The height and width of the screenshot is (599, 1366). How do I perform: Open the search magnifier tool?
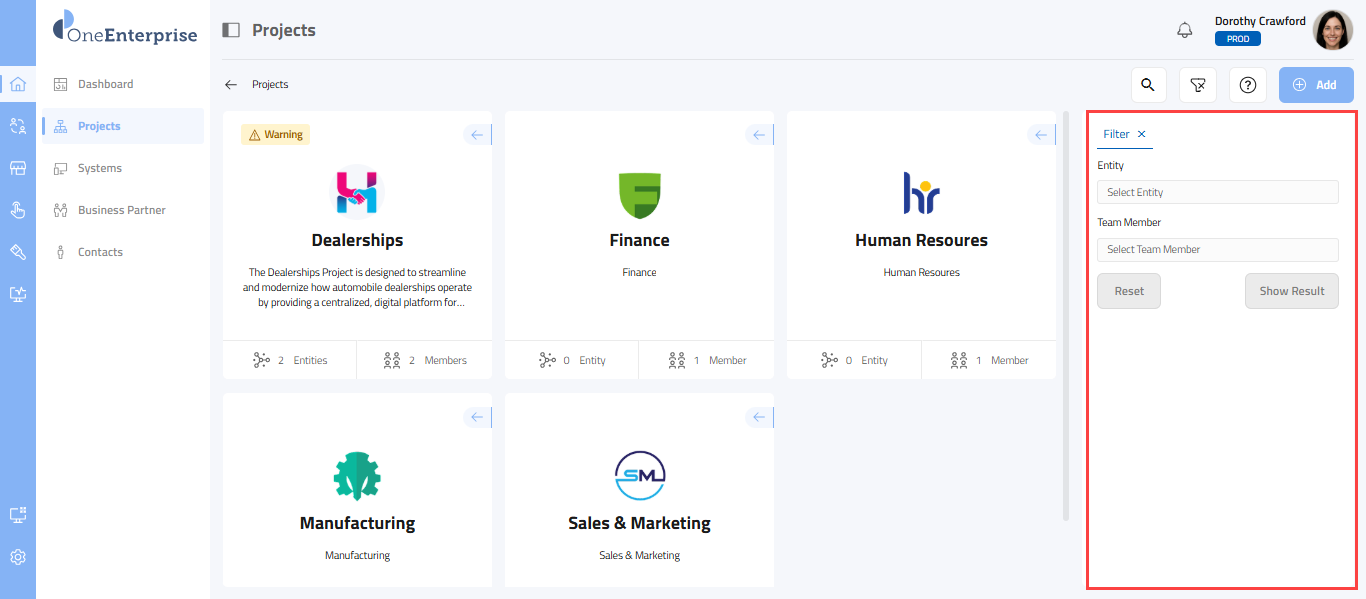tap(1148, 85)
